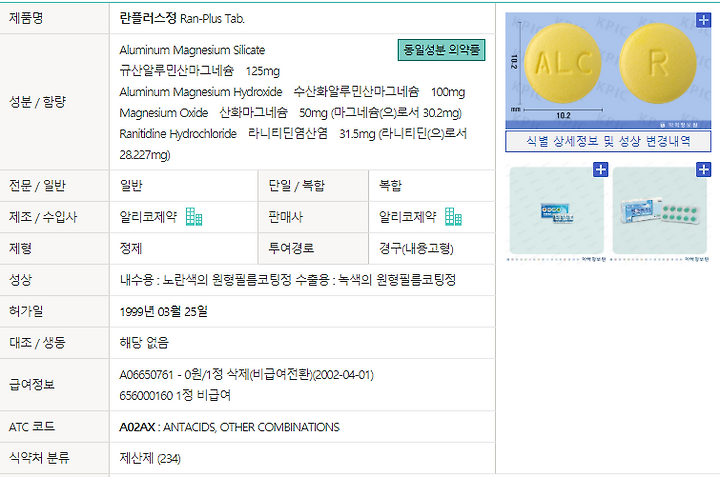Screen dimensions: 720x477
Task: Open manufacturer 알리코제약 building icon in 제조/수입사 row
Action: (194, 217)
